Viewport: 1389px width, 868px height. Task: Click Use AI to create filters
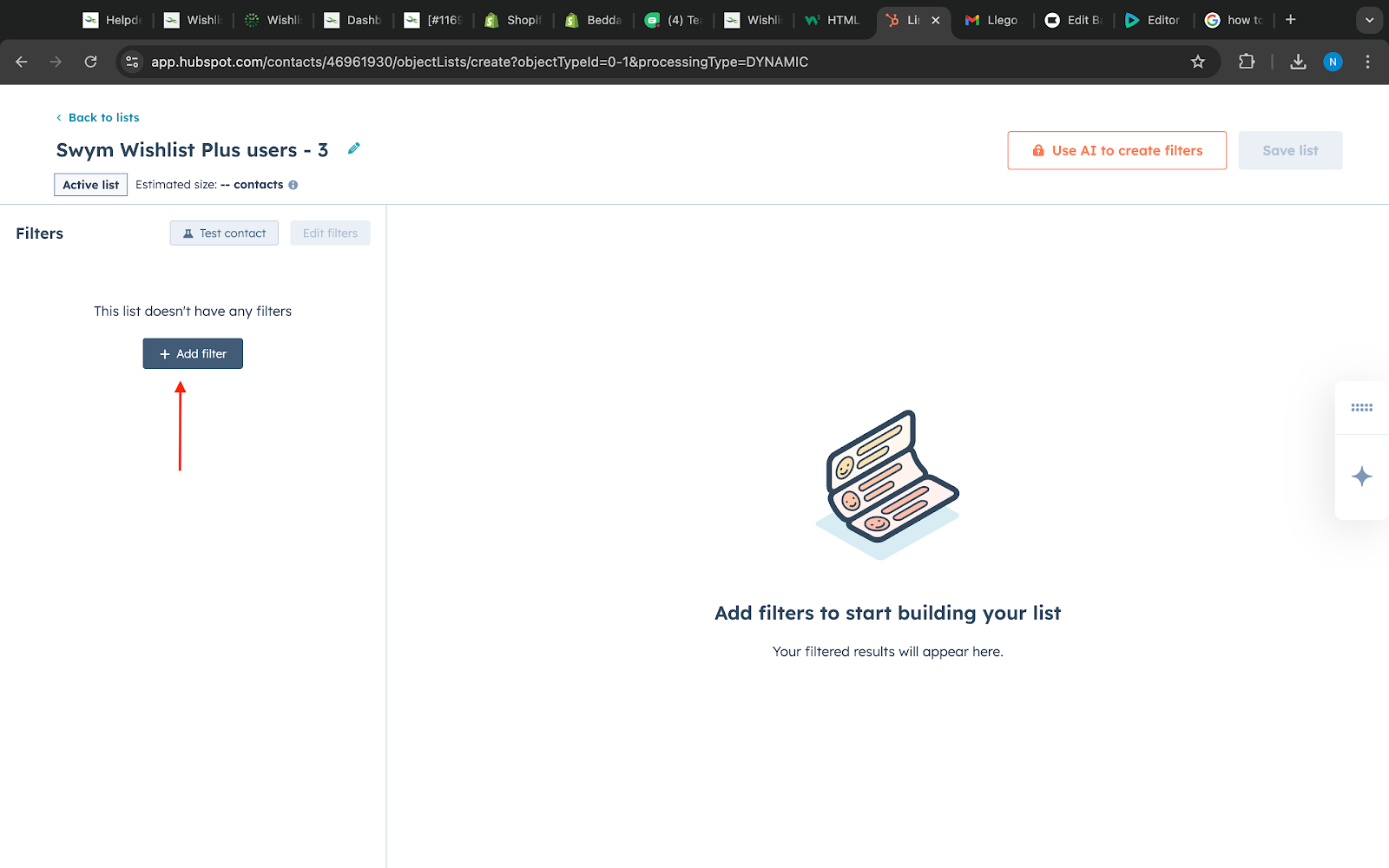pyautogui.click(x=1116, y=150)
